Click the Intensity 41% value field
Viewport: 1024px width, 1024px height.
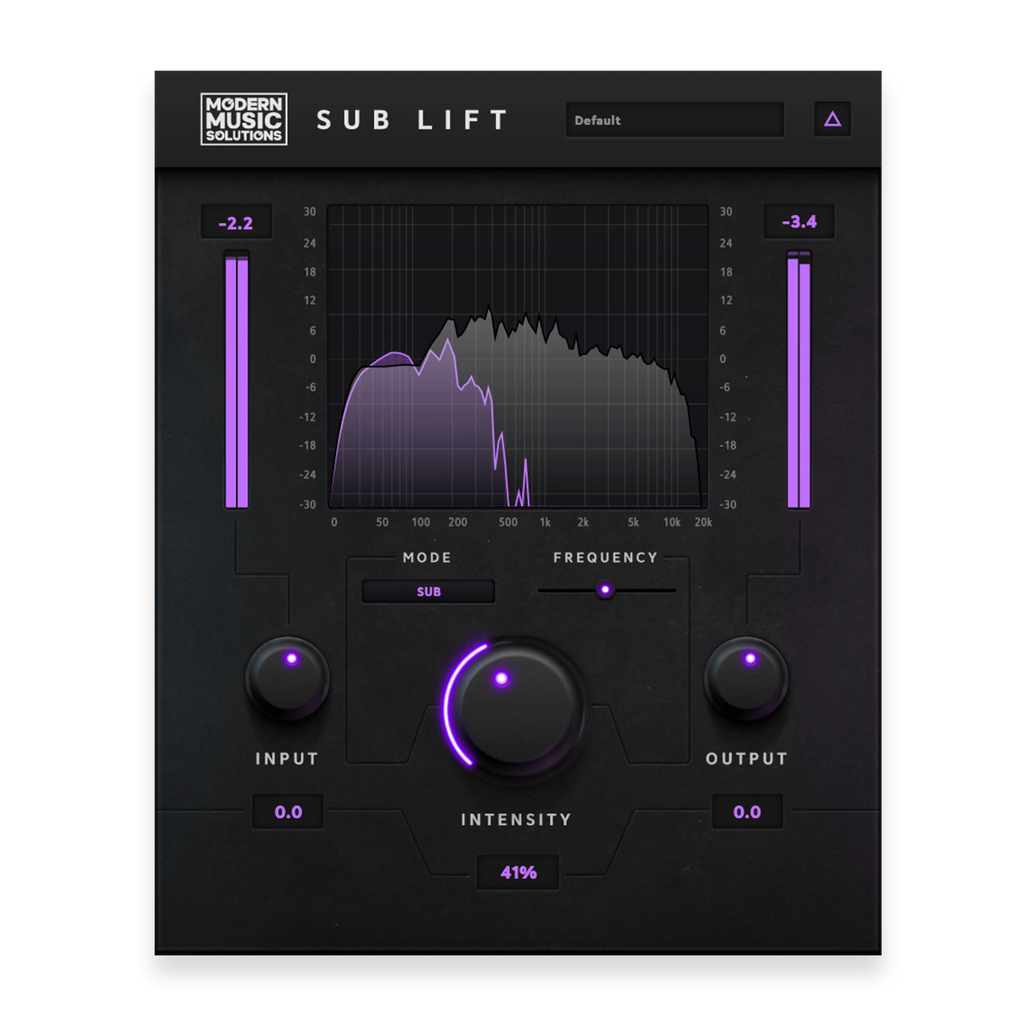pyautogui.click(x=518, y=872)
